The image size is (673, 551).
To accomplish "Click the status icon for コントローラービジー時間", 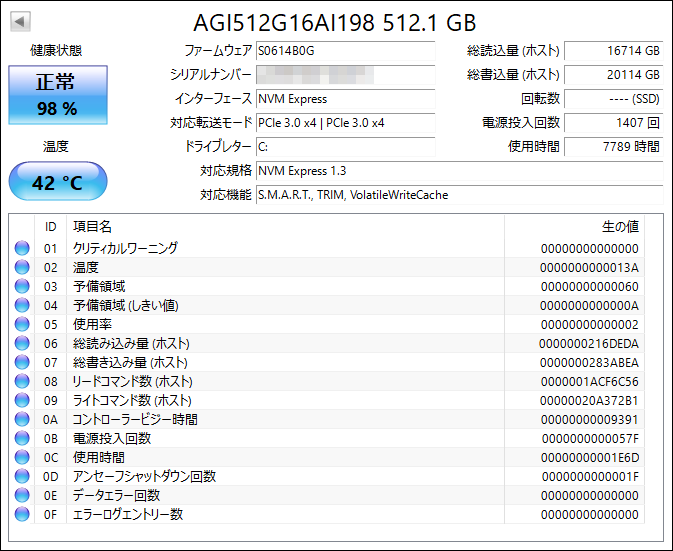I will coord(22,419).
